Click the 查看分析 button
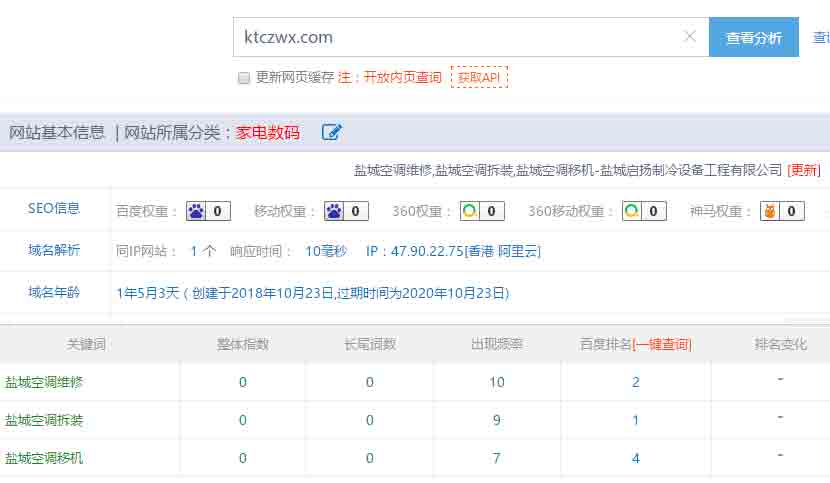 point(754,37)
